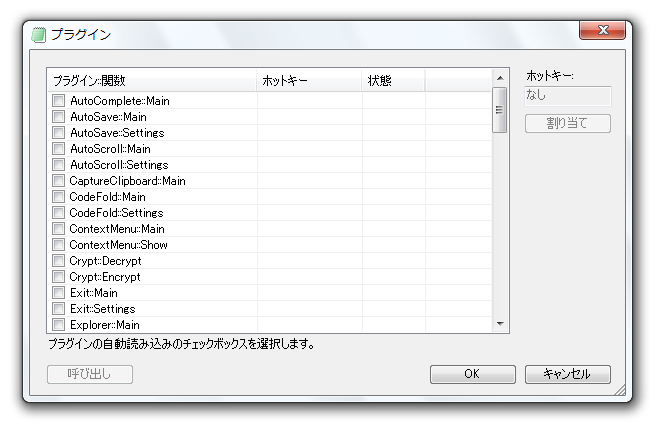Enable the AutoSave::Main plugin checkbox

point(59,116)
